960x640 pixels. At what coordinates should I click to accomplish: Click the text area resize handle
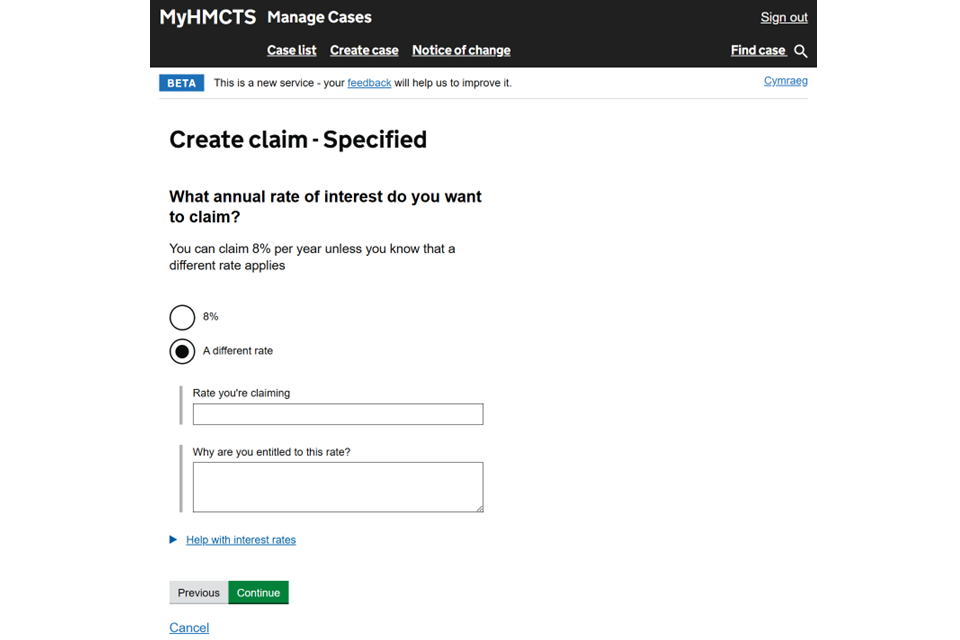[x=479, y=508]
